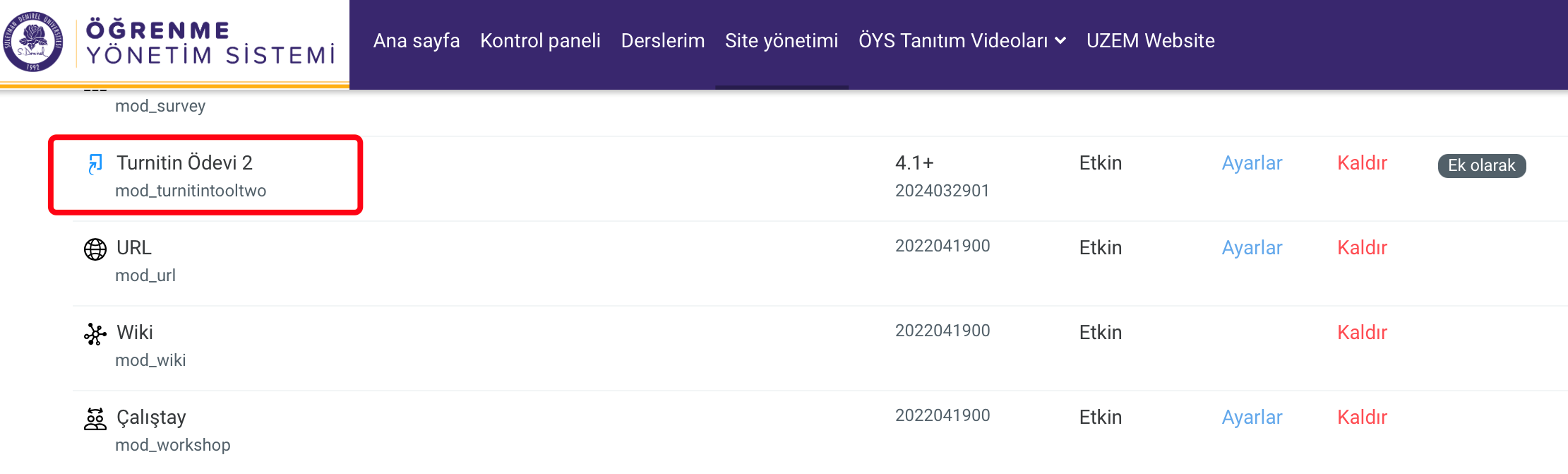The image size is (1568, 474).
Task: Click the Öğrenme Yönetim Sistemi title
Action: click(x=210, y=42)
